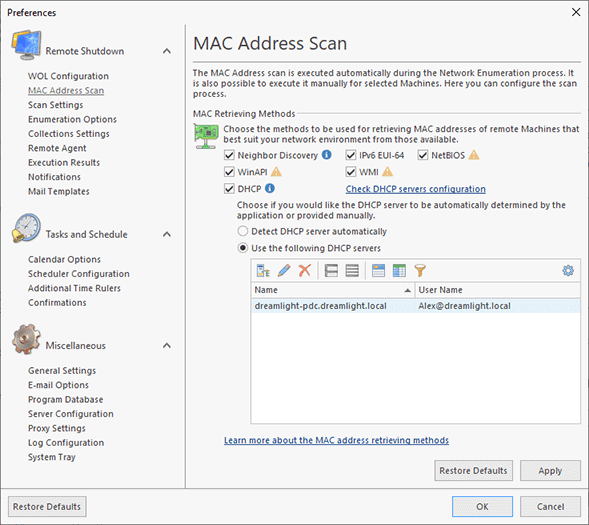Open the gear settings icon in table toolbar

pos(568,270)
